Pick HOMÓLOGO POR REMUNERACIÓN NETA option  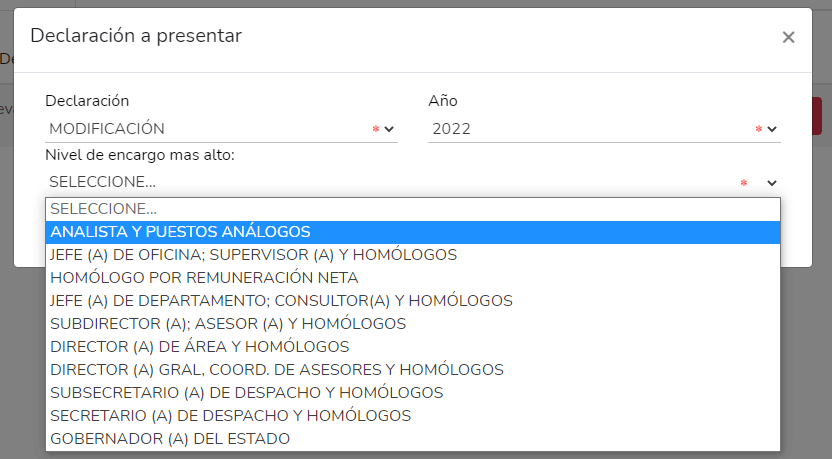(204, 278)
